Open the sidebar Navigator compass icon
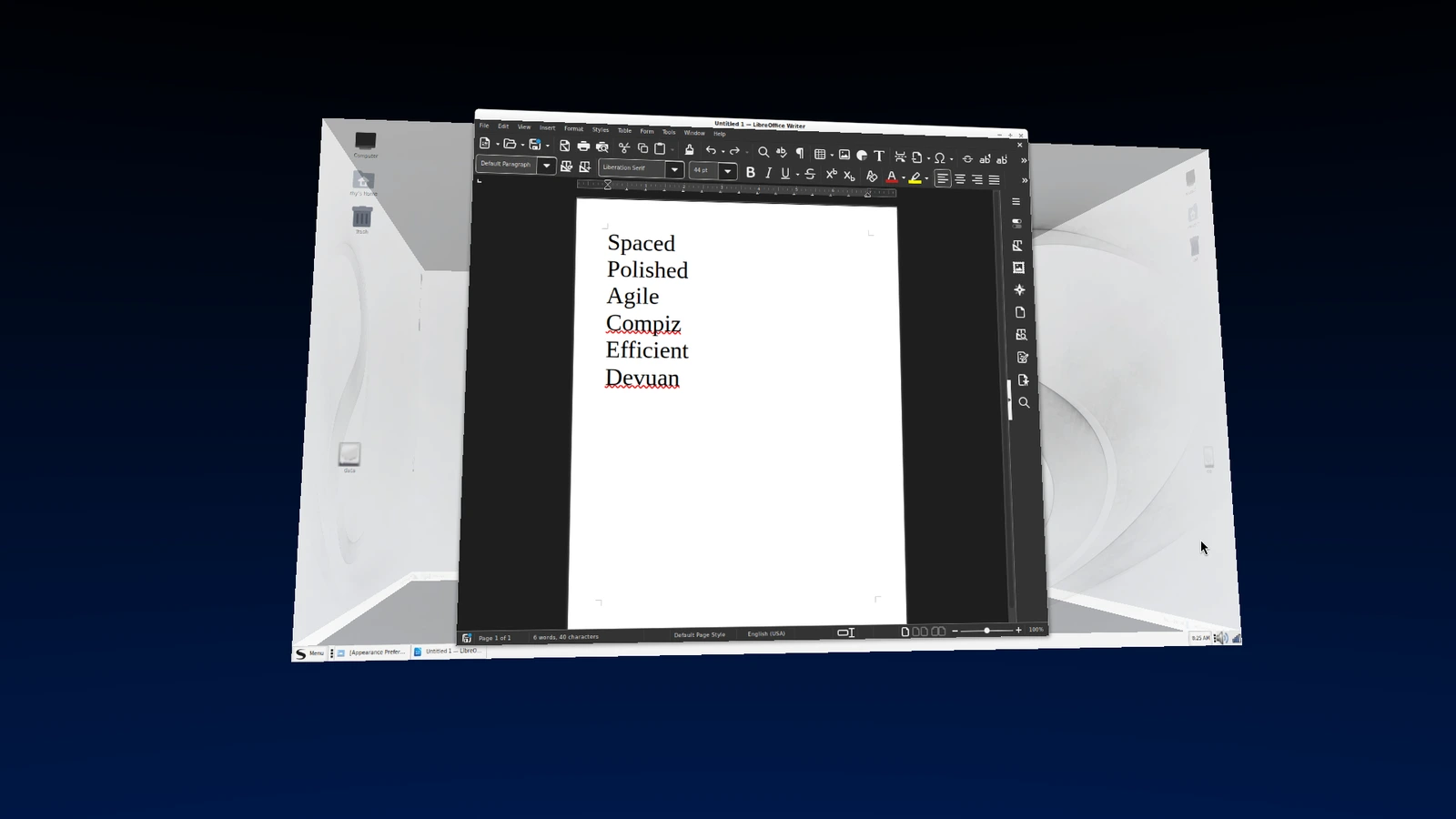This screenshot has height=819, width=1456. (x=1019, y=290)
